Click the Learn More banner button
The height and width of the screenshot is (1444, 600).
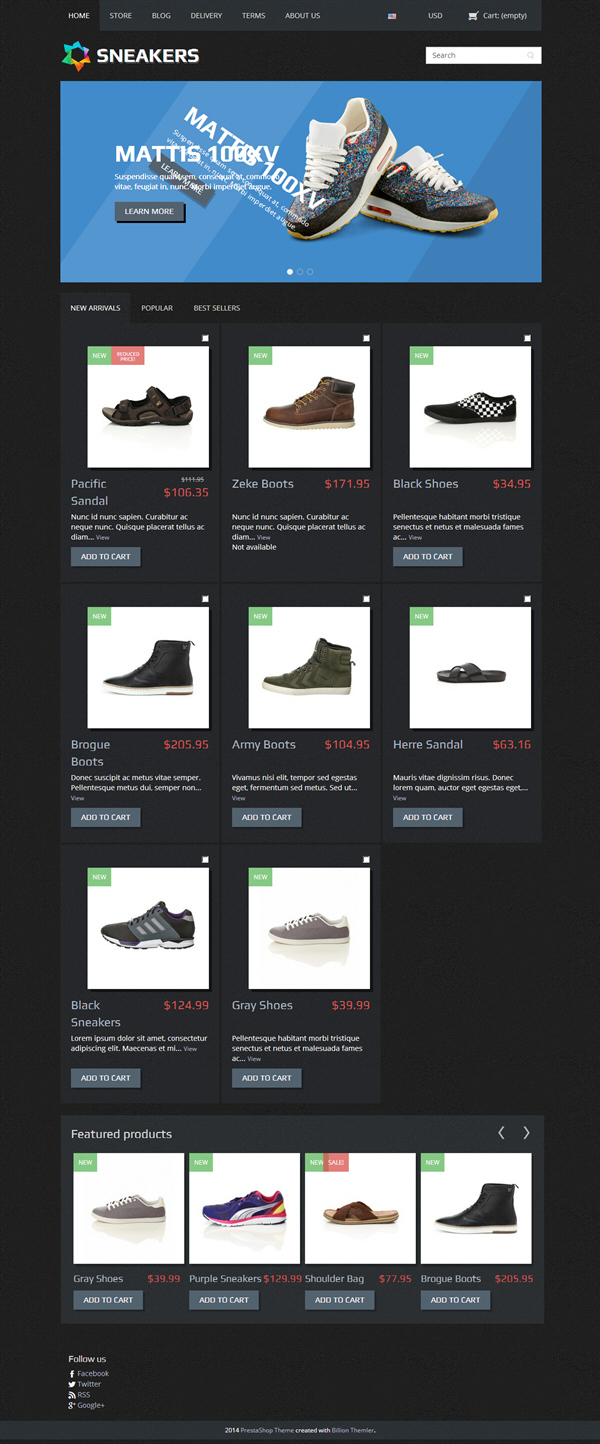(x=149, y=212)
